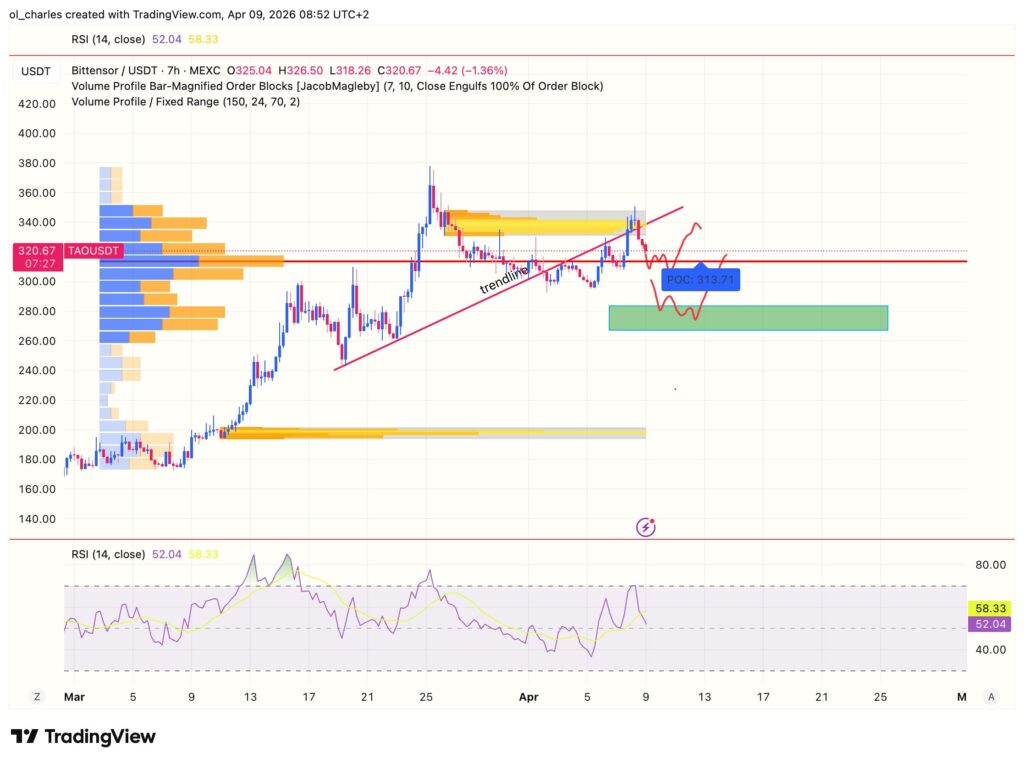1024x764 pixels.
Task: Click the lightning bolt events icon on chart
Action: click(644, 527)
